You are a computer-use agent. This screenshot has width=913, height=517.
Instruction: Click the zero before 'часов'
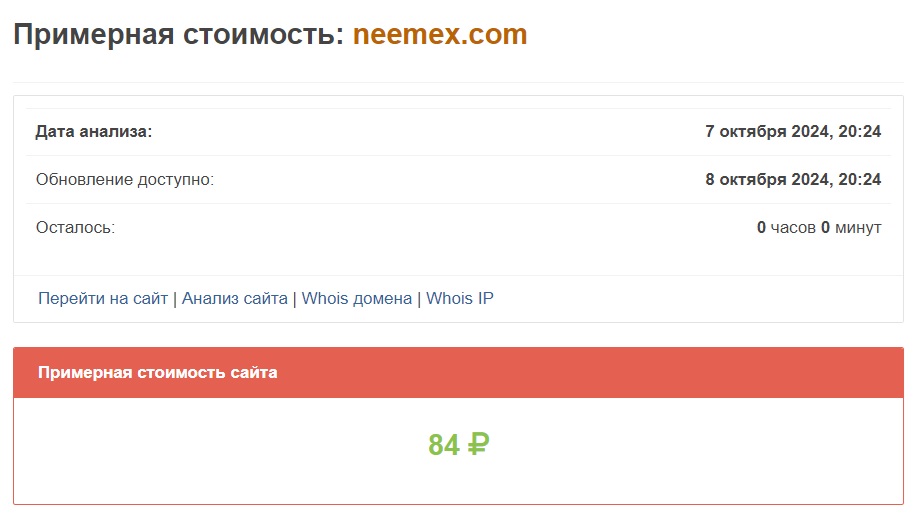tap(762, 227)
